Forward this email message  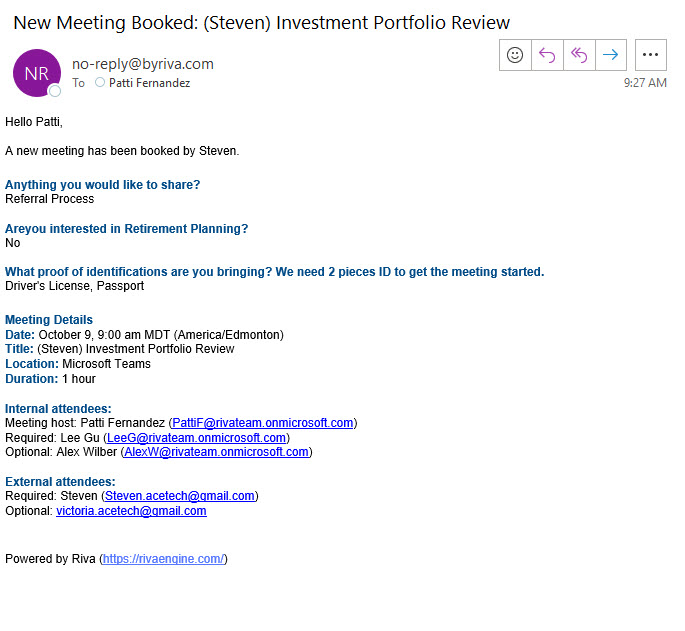coord(610,55)
